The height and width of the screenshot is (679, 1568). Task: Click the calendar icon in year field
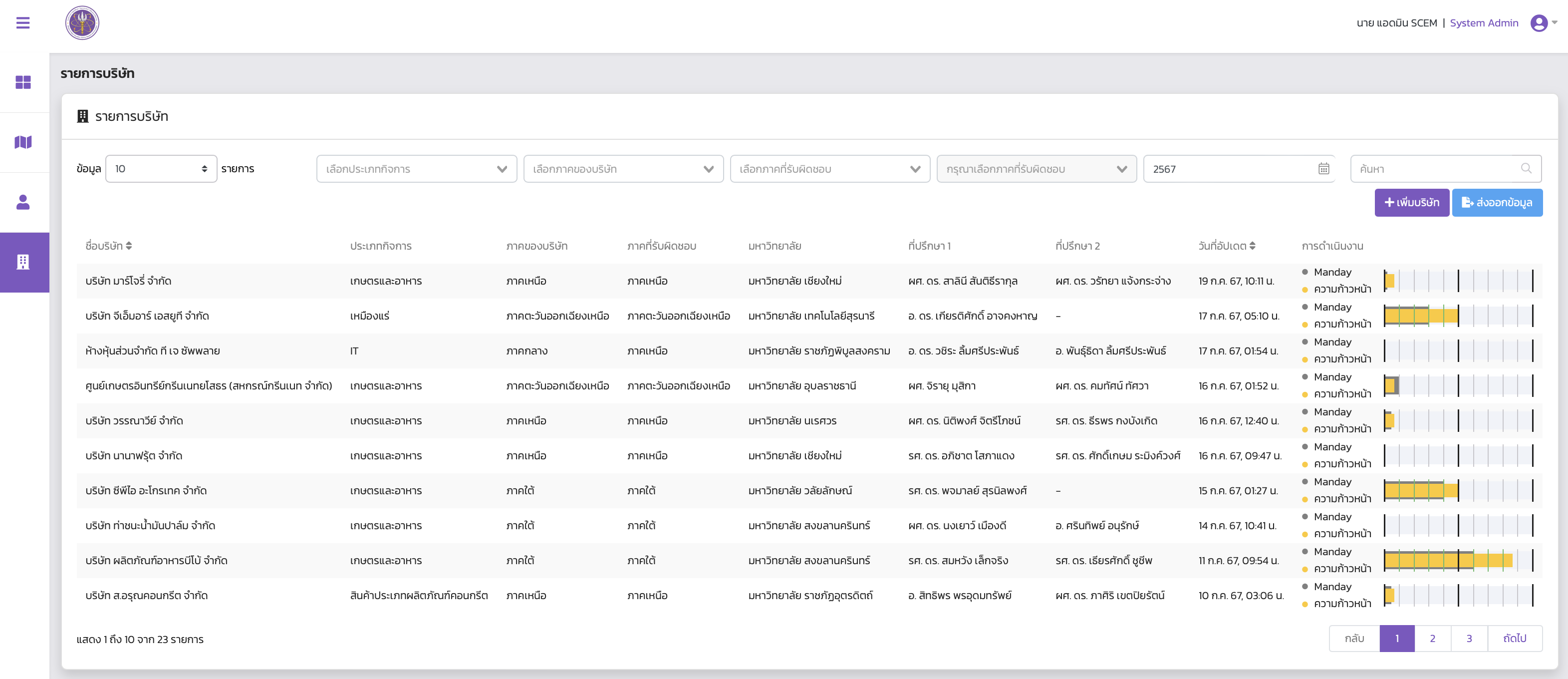[x=1324, y=169]
